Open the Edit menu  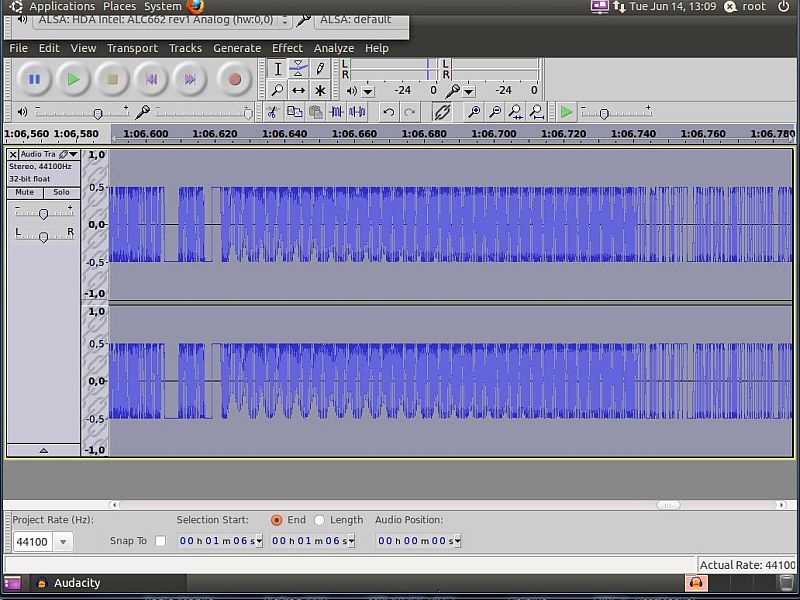pos(49,48)
